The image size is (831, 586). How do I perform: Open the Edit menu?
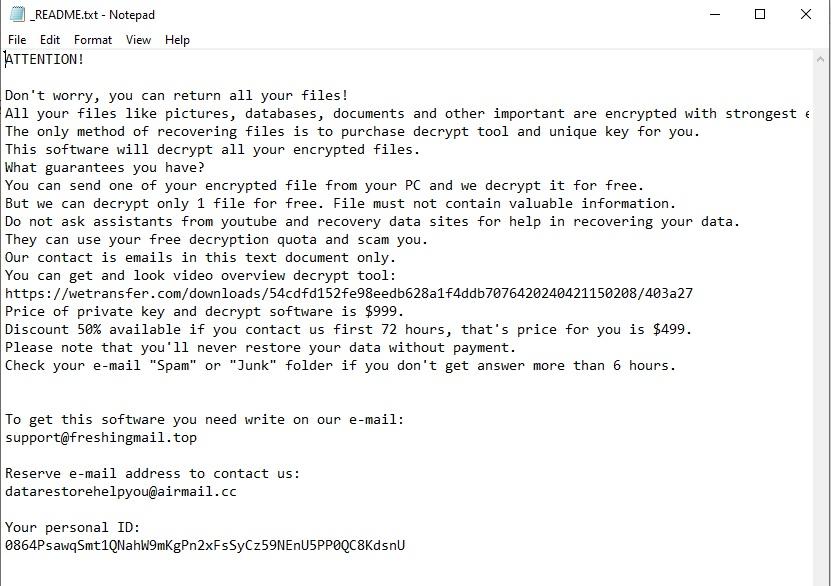pyautogui.click(x=50, y=40)
